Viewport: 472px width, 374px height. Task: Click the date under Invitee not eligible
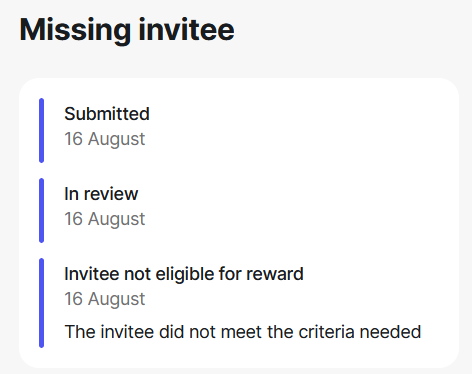(105, 299)
